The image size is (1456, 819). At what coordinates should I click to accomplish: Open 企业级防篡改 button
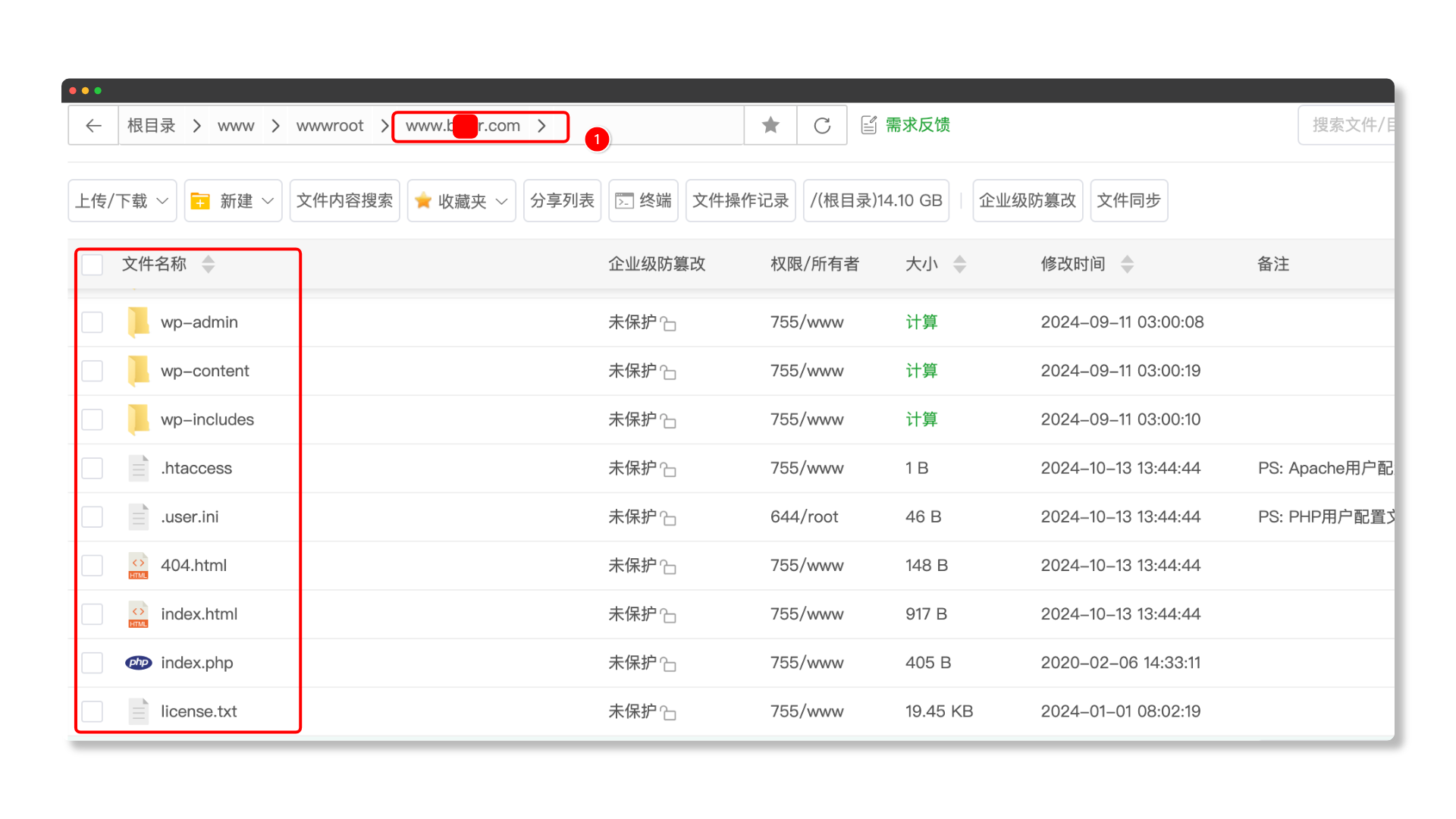tap(1027, 201)
